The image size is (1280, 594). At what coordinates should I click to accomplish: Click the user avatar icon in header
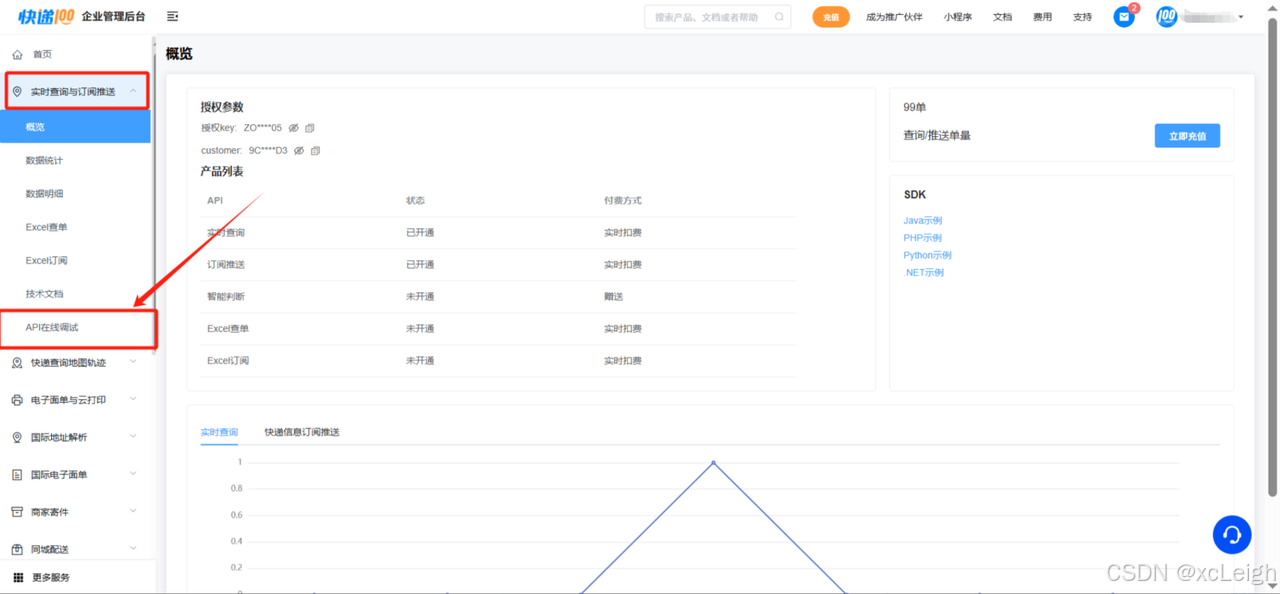(x=1167, y=17)
